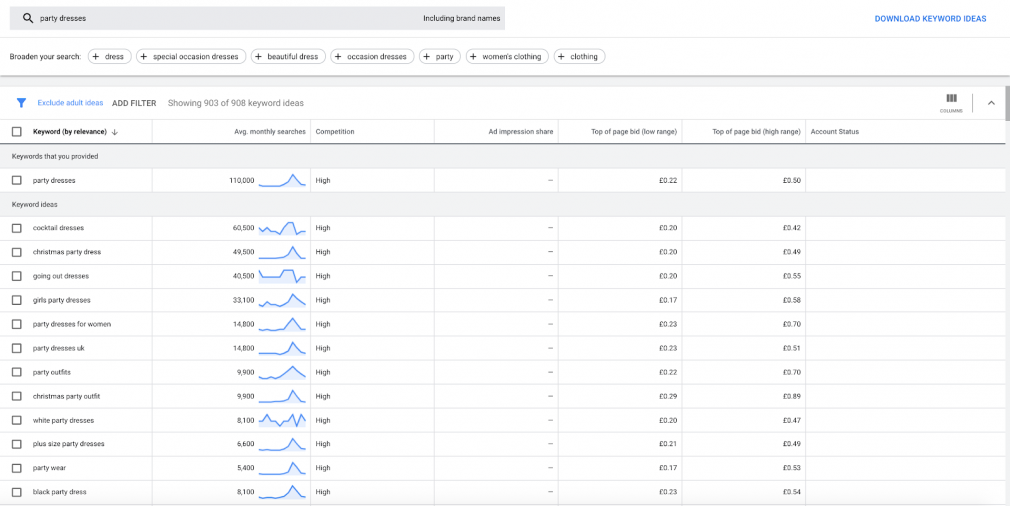Viewport: 1010px width, 506px height.
Task: Click sort arrow beside Keyword by relevance
Action: click(x=115, y=132)
